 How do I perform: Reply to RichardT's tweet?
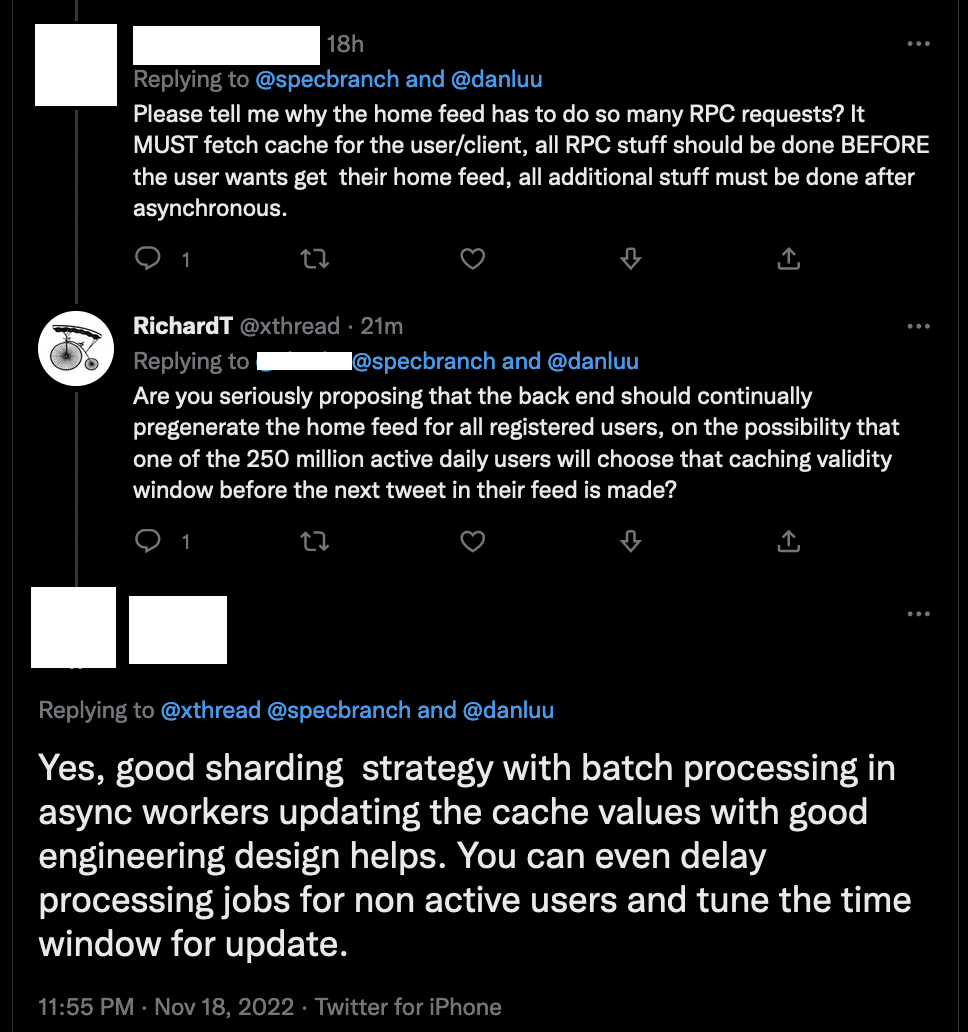click(x=148, y=541)
